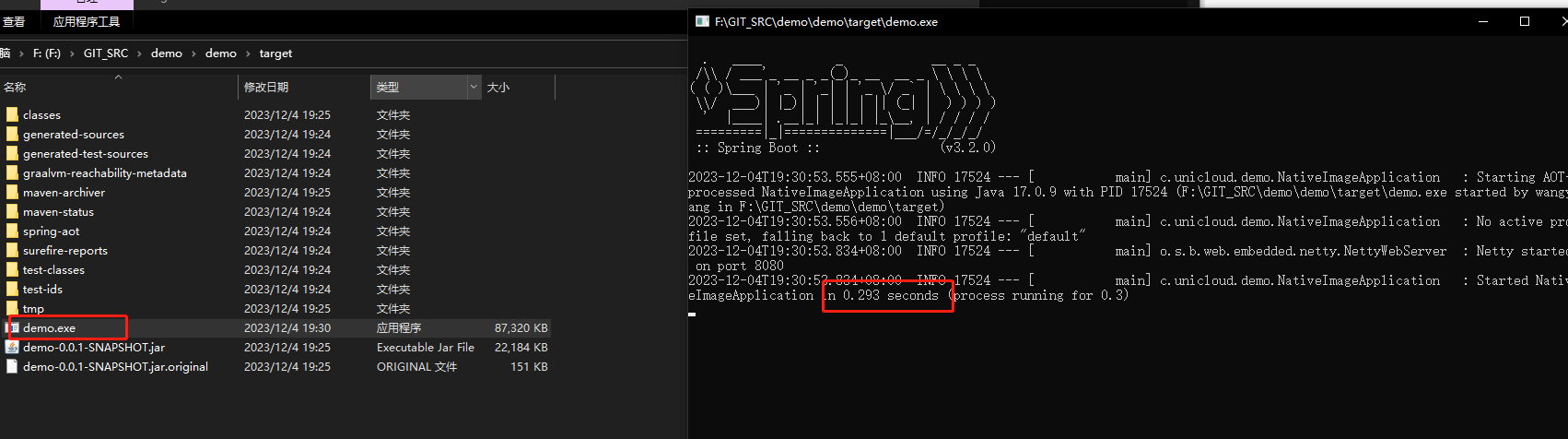Select the generated-sources folder icon
The width and height of the screenshot is (1568, 439).
[x=12, y=134]
